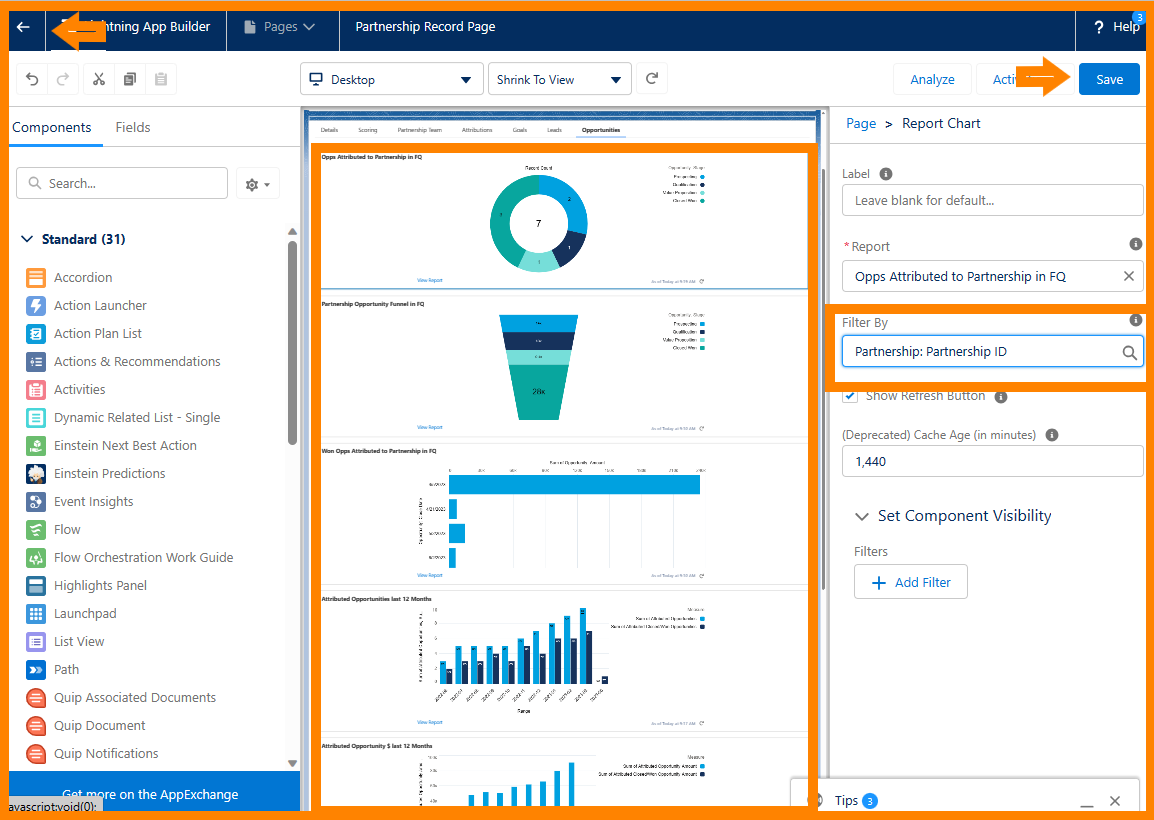Viewport: 1154px width, 820px height.
Task: Click the back arrow to exit App Builder
Action: (x=24, y=27)
